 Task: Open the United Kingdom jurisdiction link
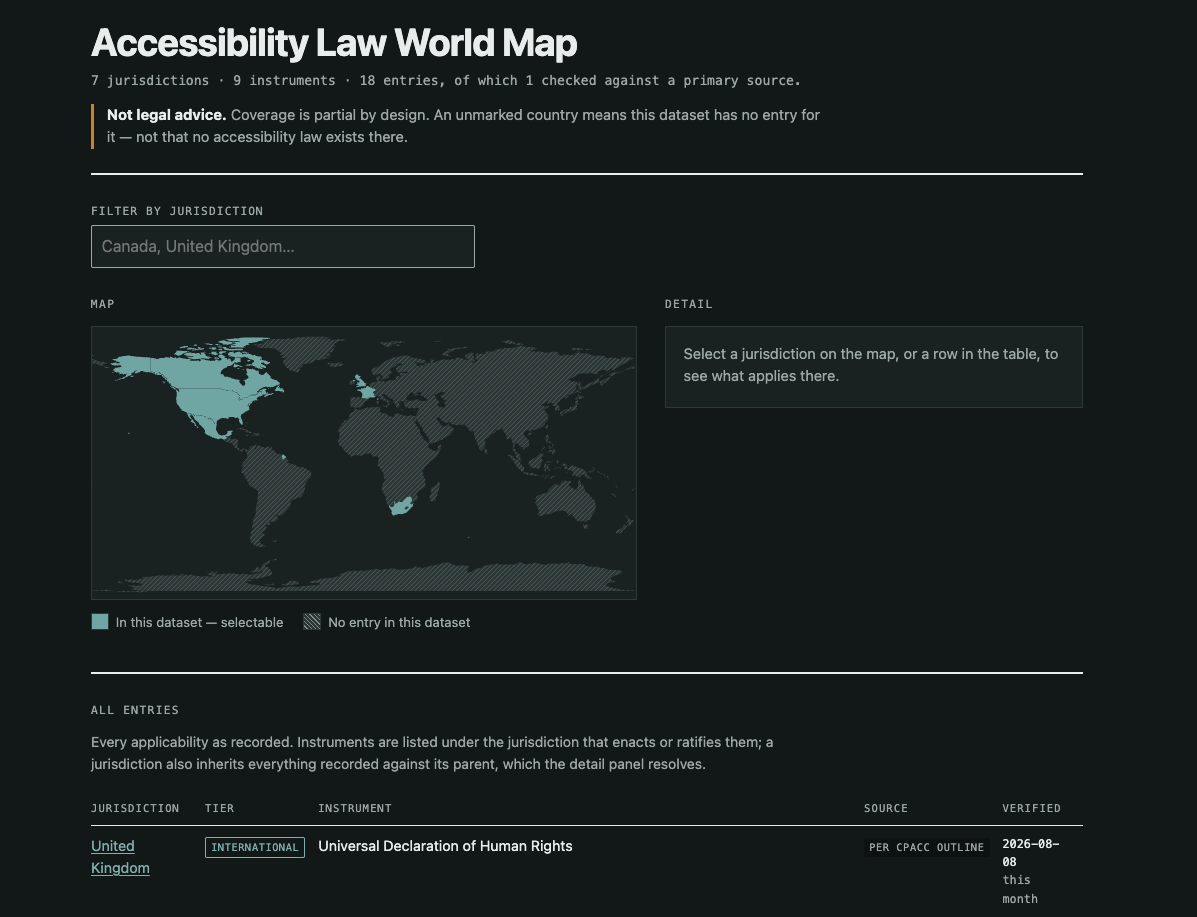pos(120,857)
